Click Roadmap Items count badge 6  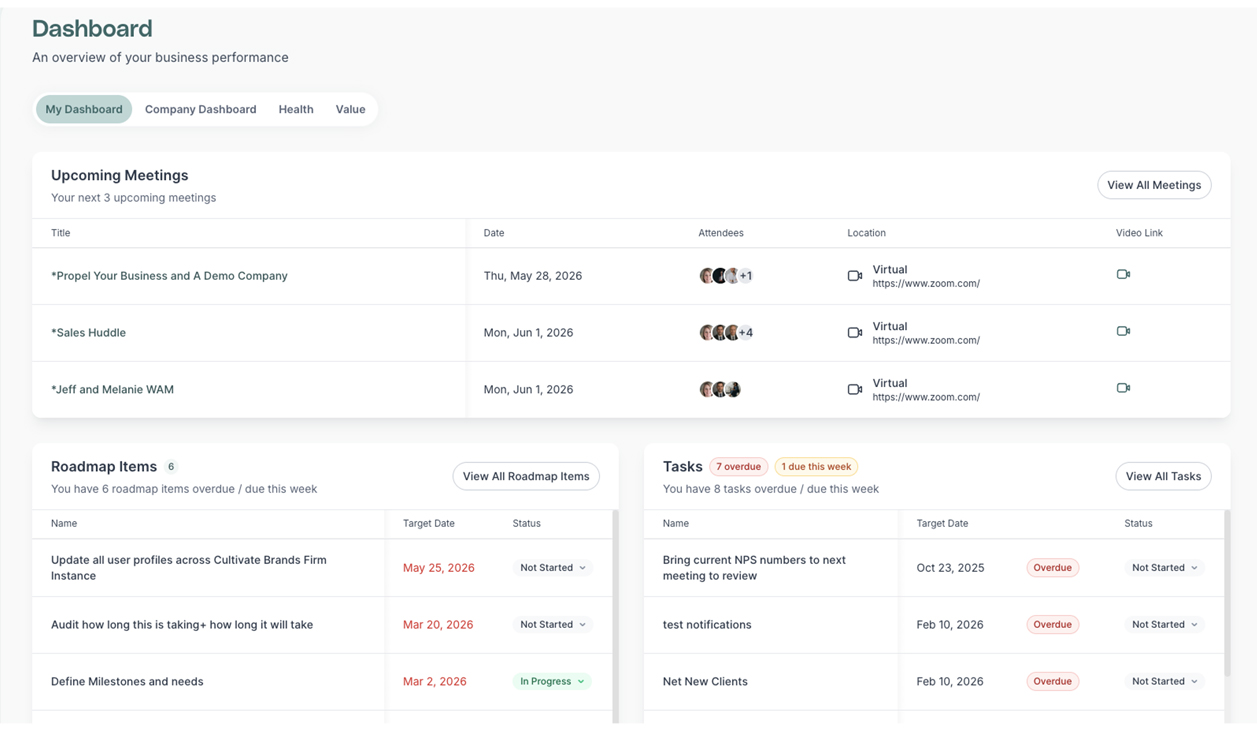(x=171, y=467)
